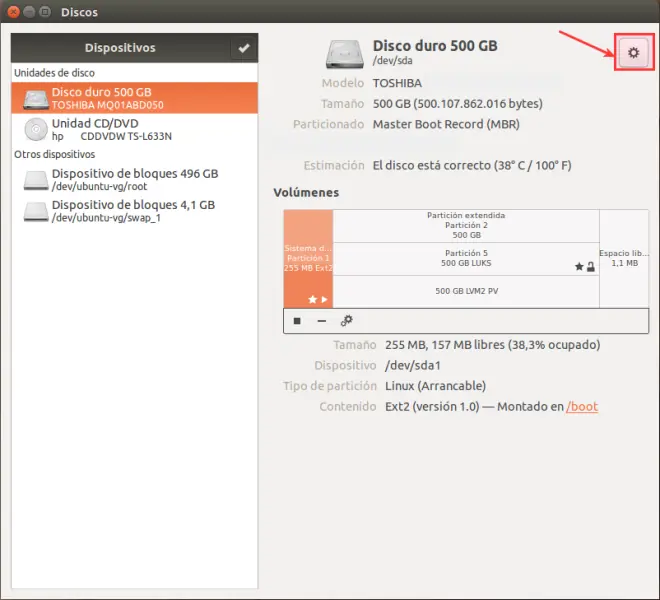Open the disk options gear menu
This screenshot has height=600, width=660.
coord(633,53)
